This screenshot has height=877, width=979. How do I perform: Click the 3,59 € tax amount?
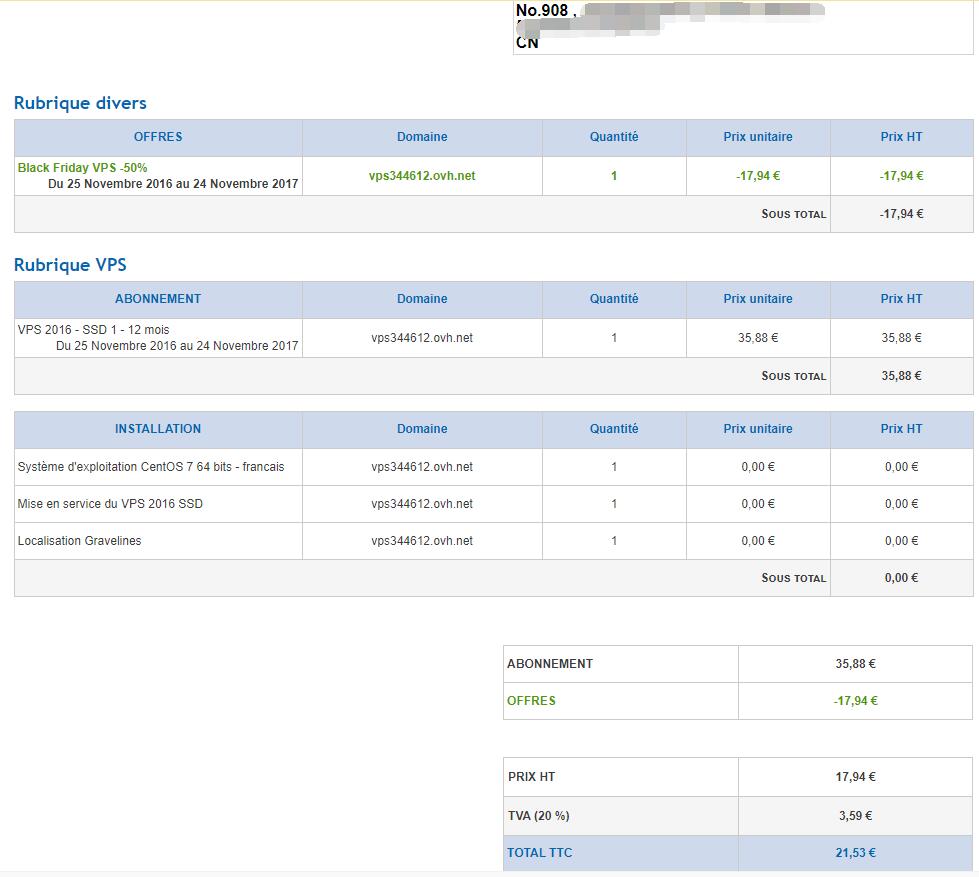tap(855, 816)
